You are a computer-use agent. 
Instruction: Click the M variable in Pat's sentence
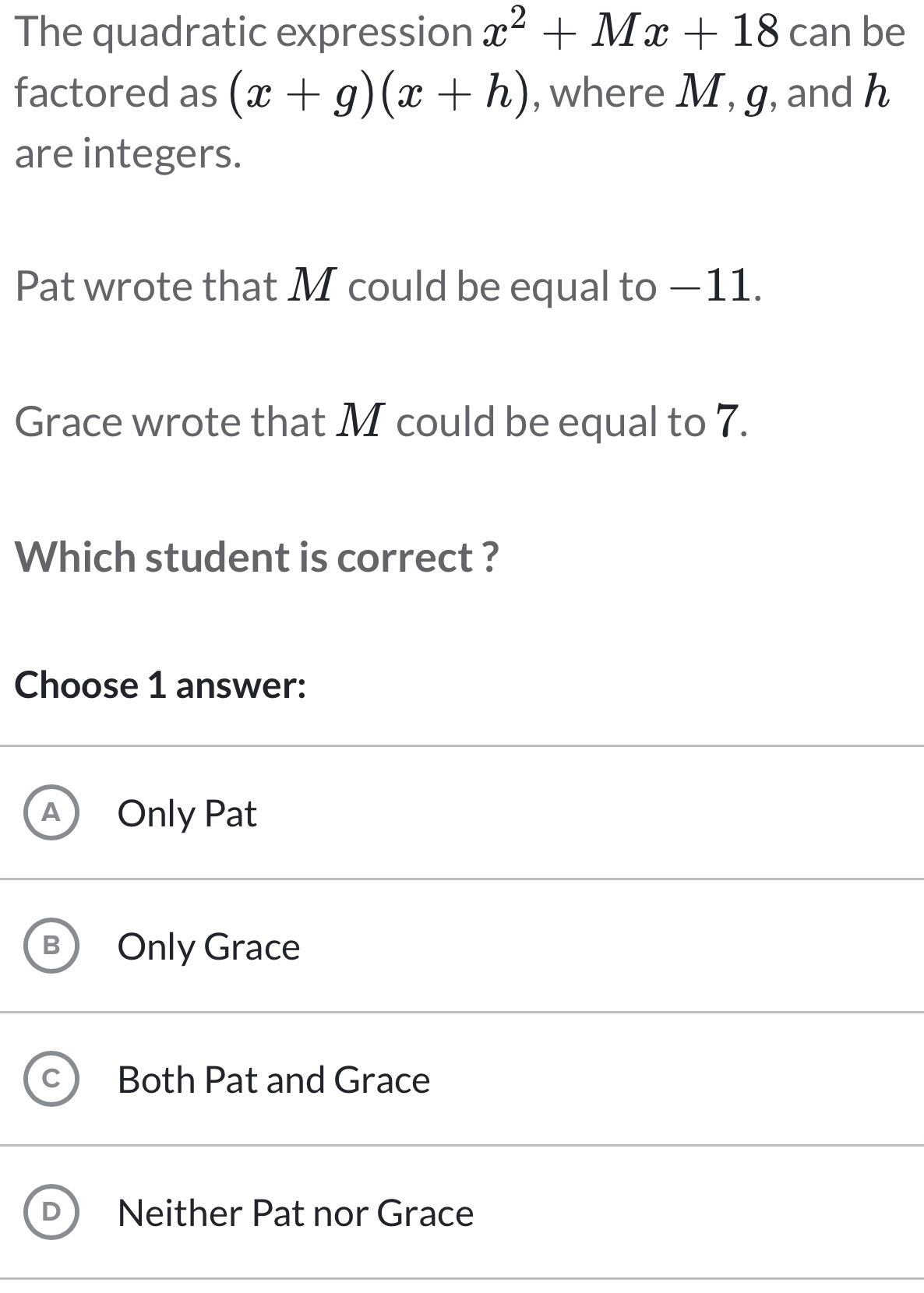[x=312, y=285]
